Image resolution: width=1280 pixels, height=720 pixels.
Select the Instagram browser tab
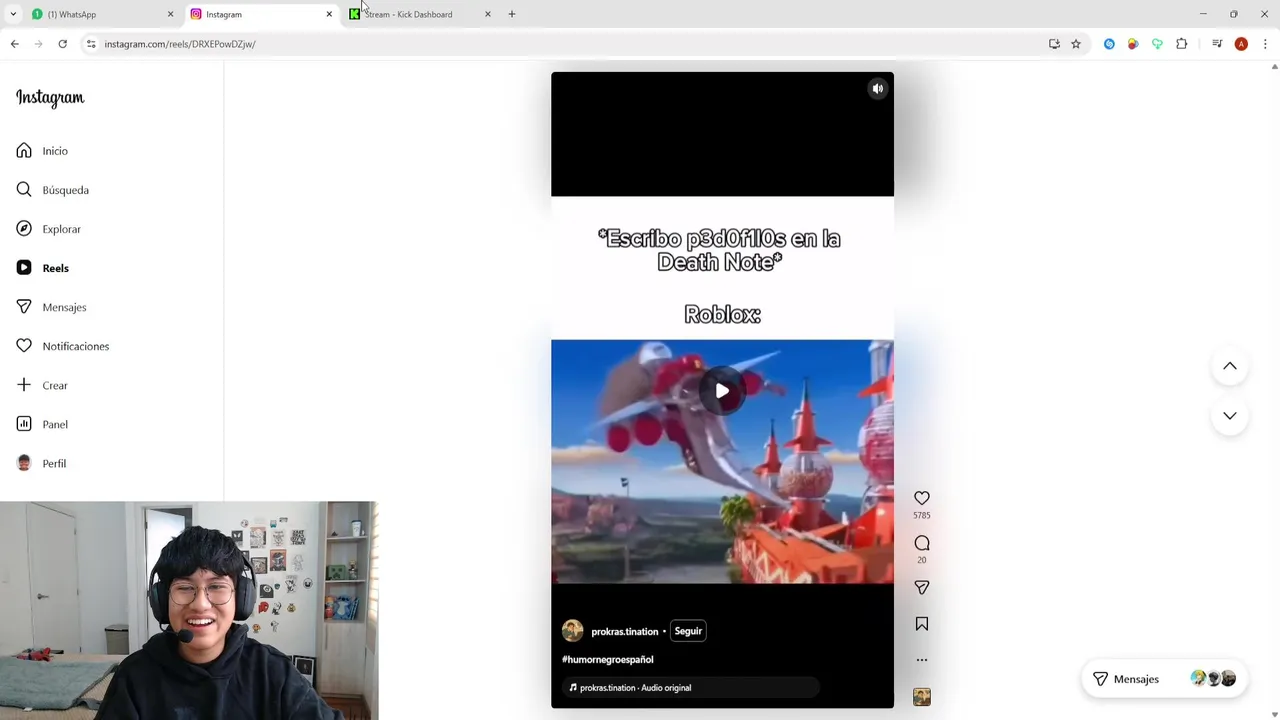[x=262, y=14]
